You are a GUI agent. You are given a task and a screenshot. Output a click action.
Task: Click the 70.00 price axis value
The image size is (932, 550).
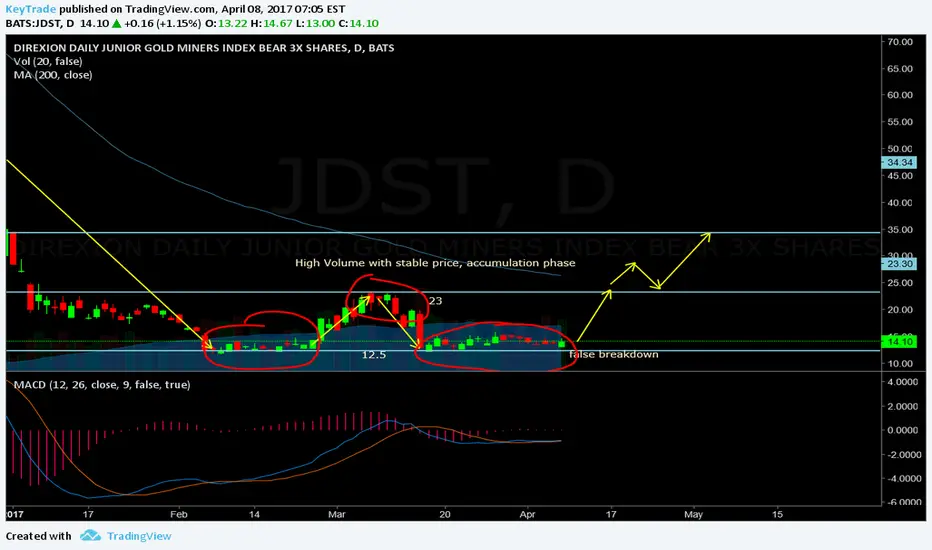(900, 42)
